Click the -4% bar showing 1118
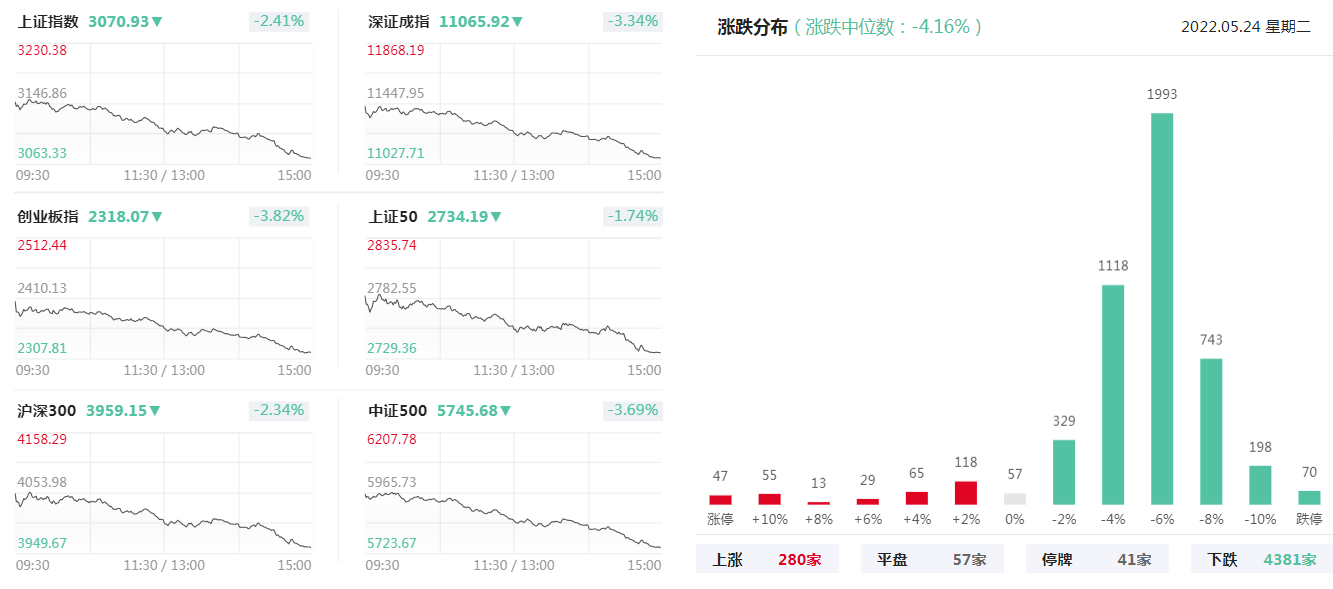Viewport: 1333px width, 589px height. [x=1113, y=394]
